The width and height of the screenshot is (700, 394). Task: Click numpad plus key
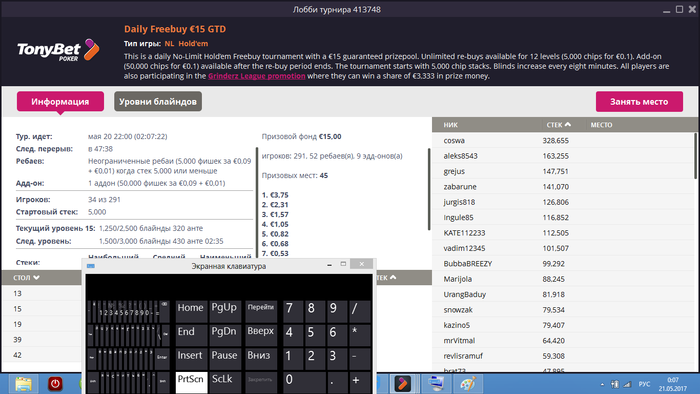360,382
